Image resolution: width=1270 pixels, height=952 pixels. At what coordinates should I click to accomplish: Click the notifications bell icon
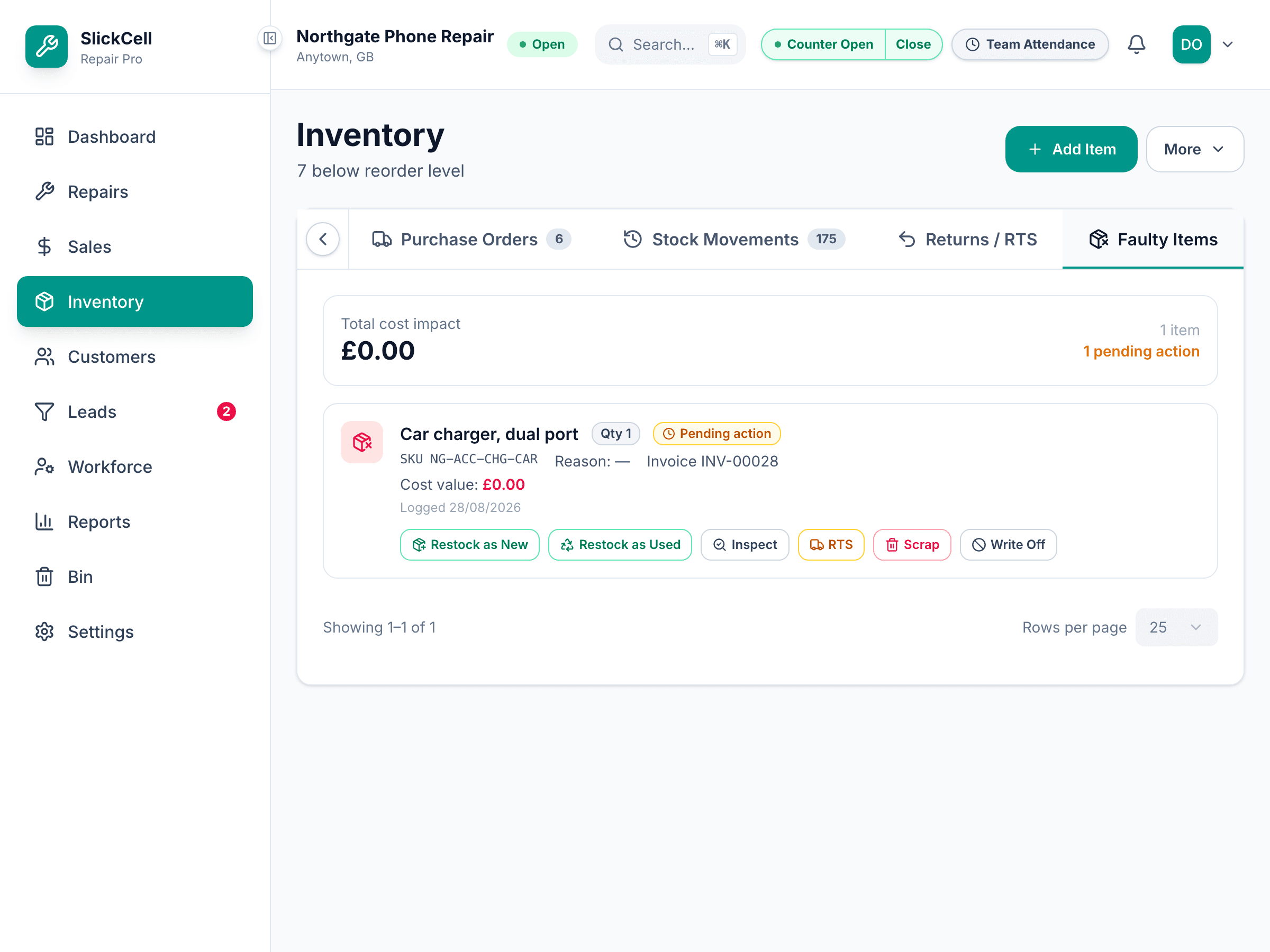(x=1136, y=44)
